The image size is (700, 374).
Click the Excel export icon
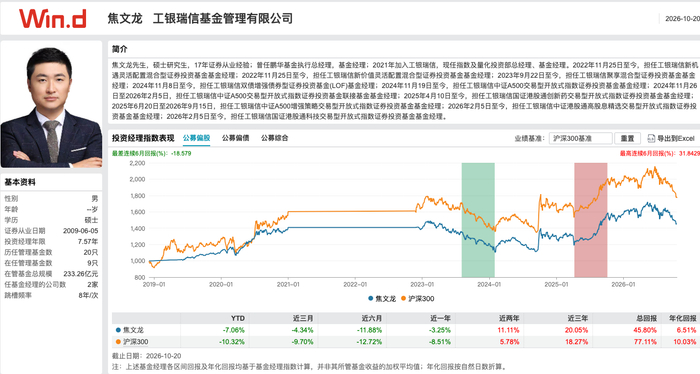click(651, 138)
